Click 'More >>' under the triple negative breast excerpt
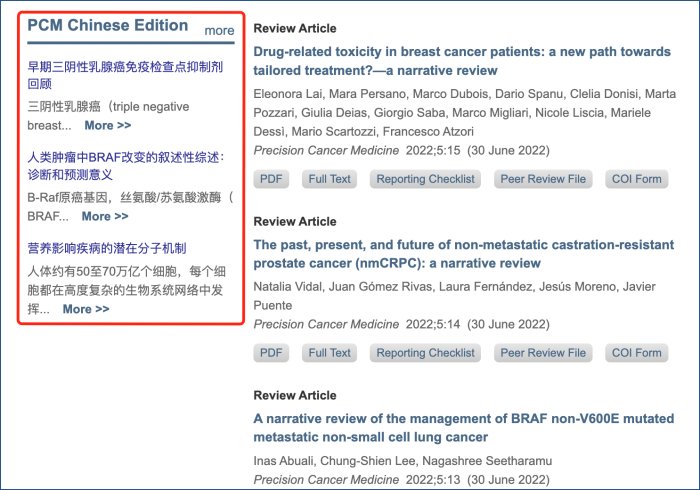 (x=108, y=125)
